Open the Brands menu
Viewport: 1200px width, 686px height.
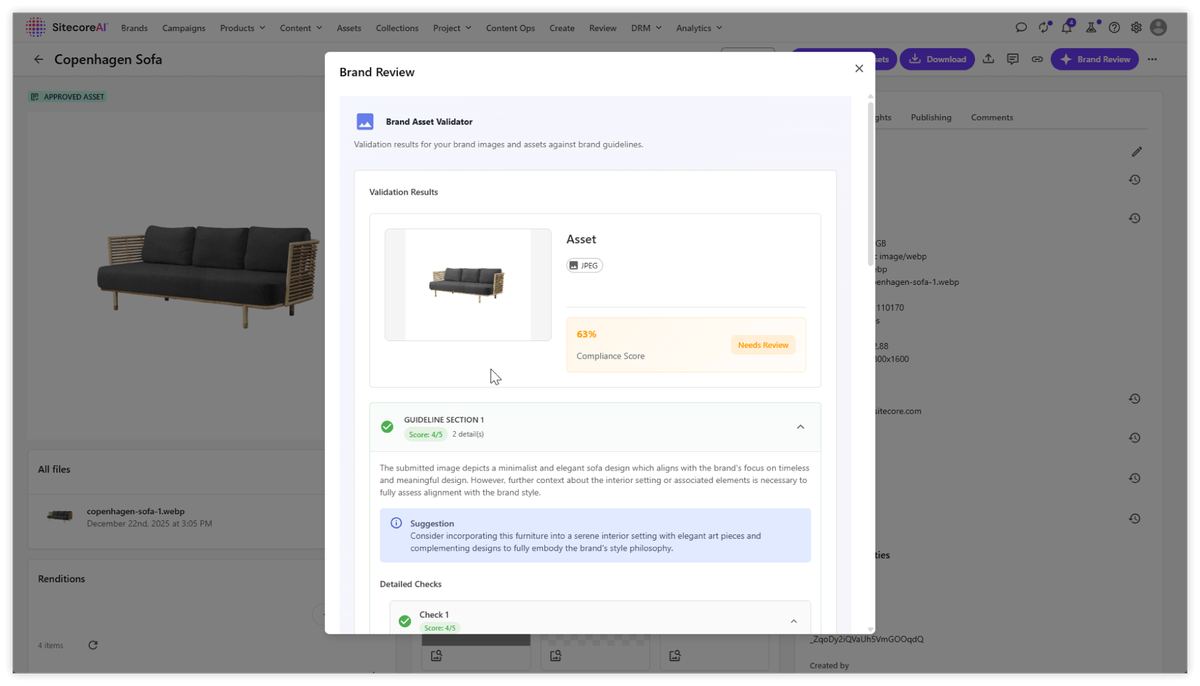click(x=134, y=28)
